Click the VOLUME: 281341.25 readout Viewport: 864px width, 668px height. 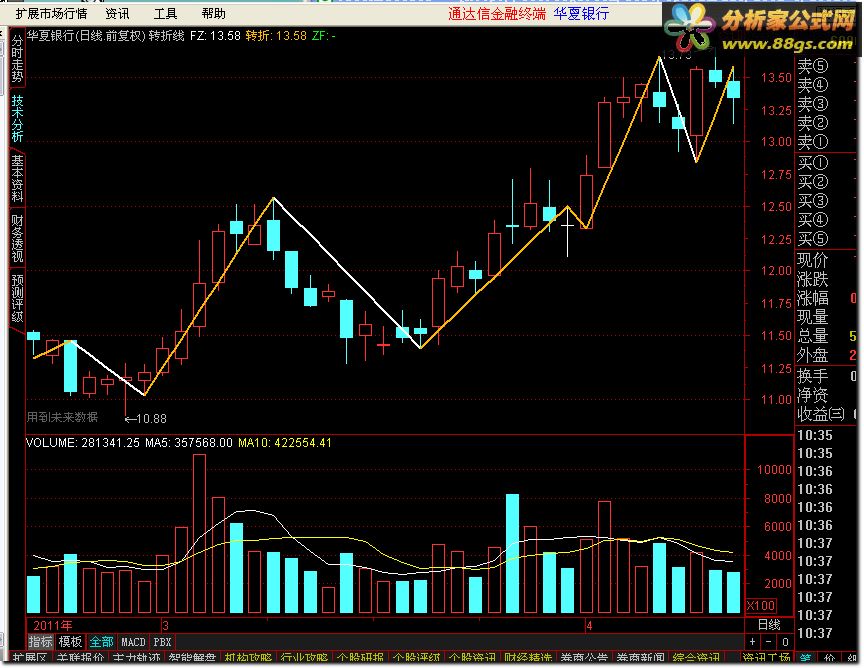[83, 443]
